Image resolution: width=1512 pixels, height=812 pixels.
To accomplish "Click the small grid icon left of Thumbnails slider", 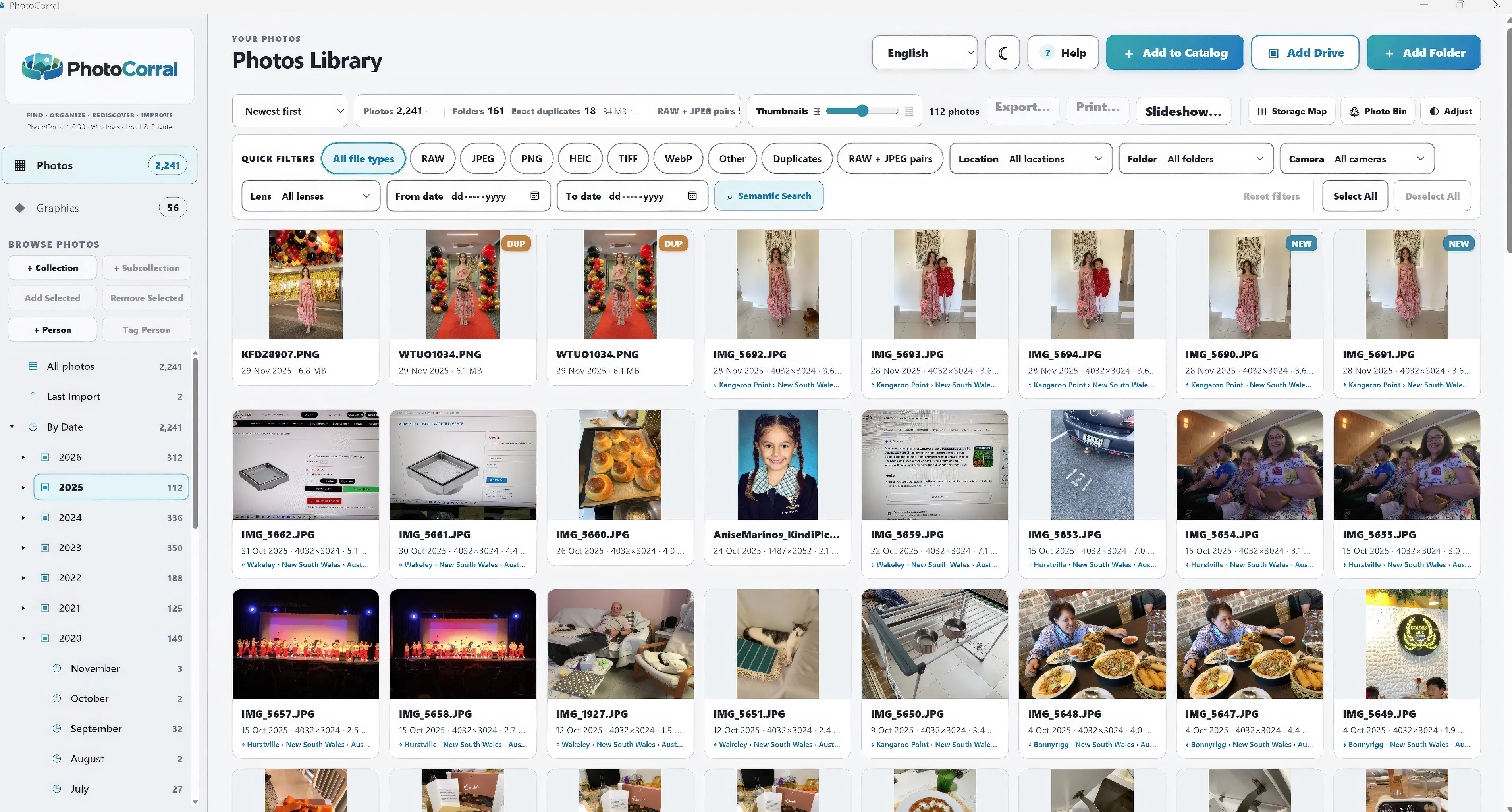I will [816, 112].
